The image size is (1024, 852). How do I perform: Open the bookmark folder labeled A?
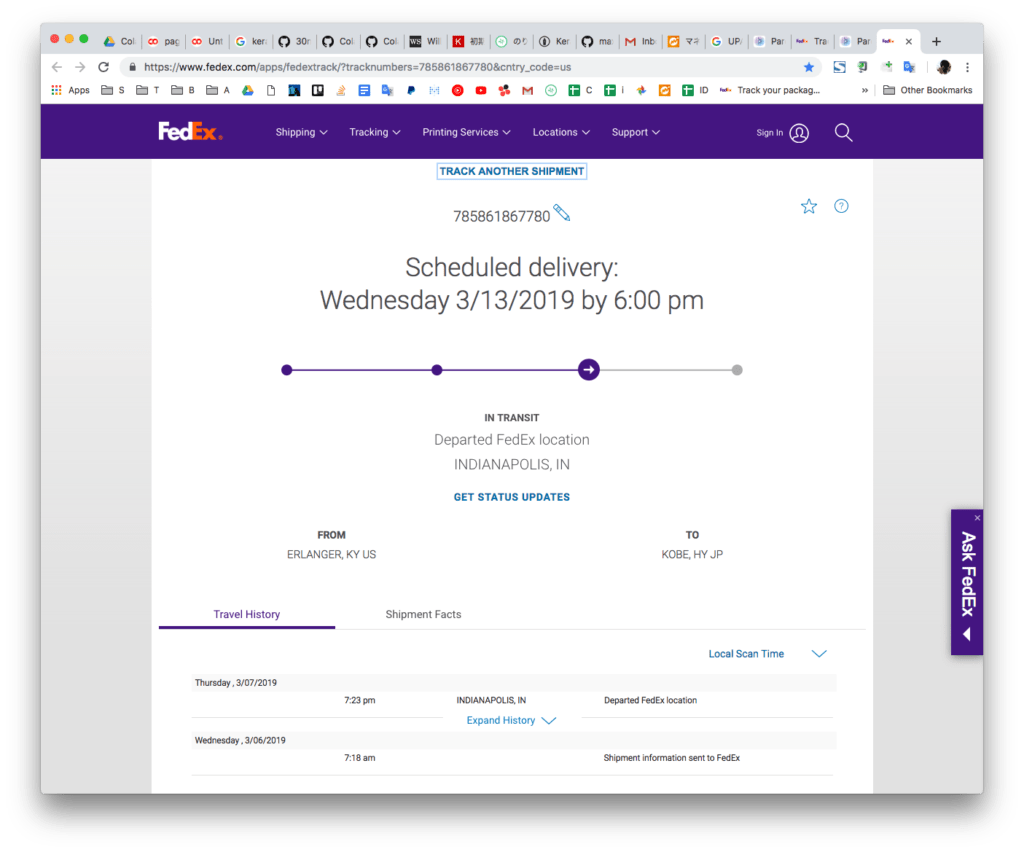tap(217, 90)
